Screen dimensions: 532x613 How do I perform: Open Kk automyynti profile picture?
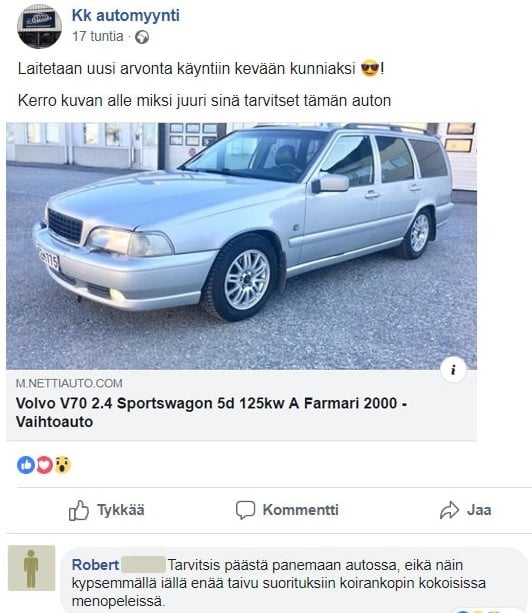coord(39,27)
